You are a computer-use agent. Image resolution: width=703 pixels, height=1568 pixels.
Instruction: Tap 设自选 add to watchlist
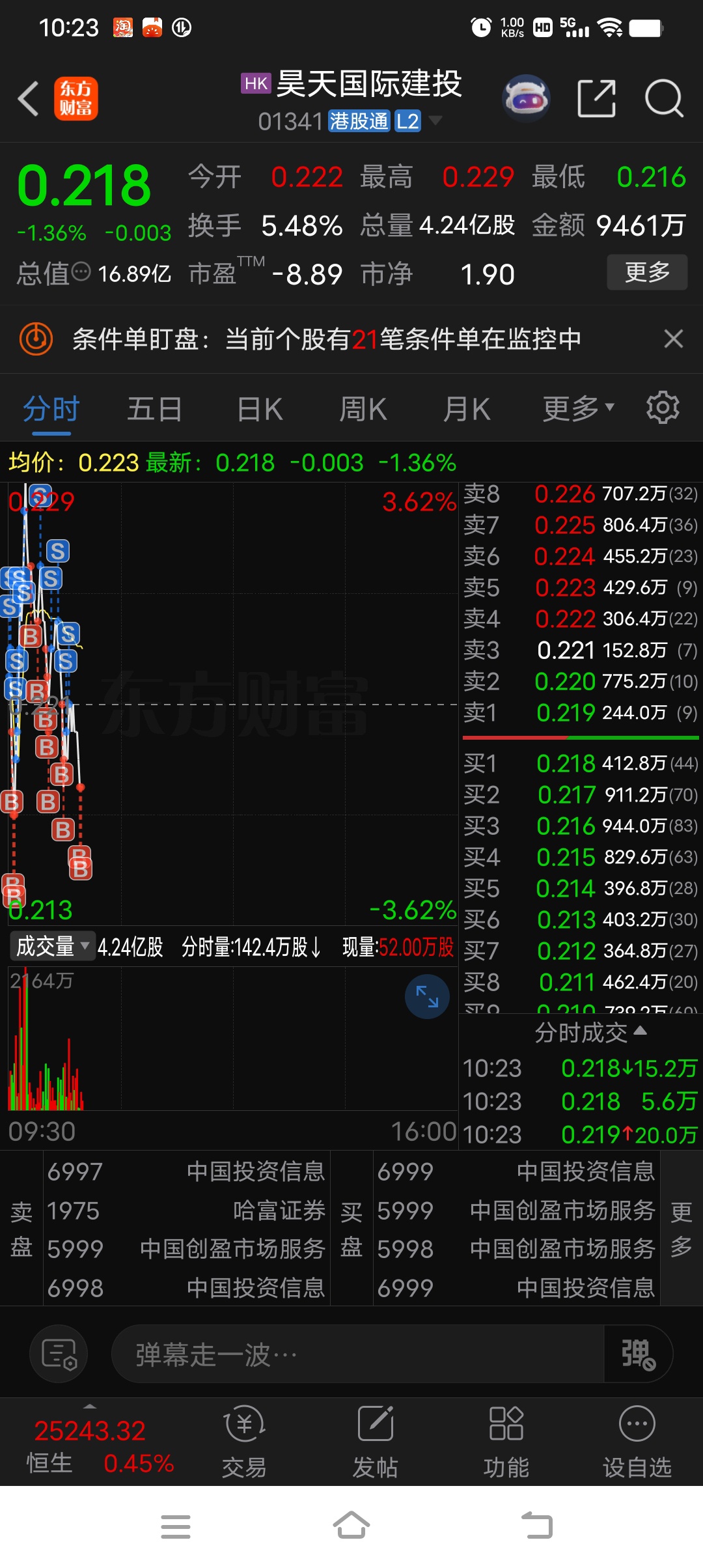[x=637, y=1442]
